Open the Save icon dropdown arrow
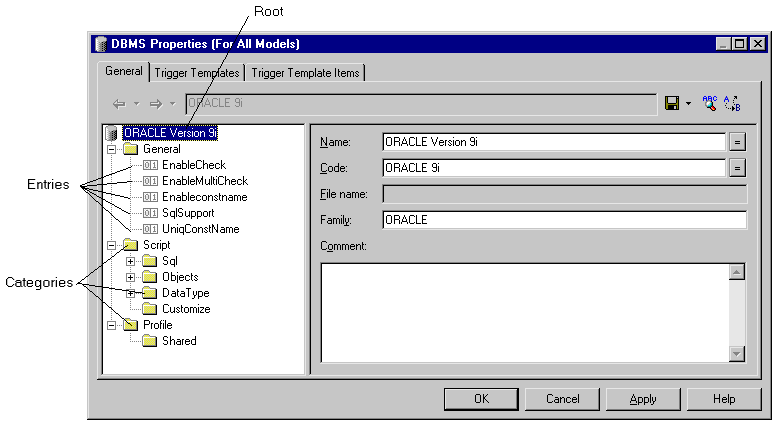The image size is (774, 438). click(688, 104)
